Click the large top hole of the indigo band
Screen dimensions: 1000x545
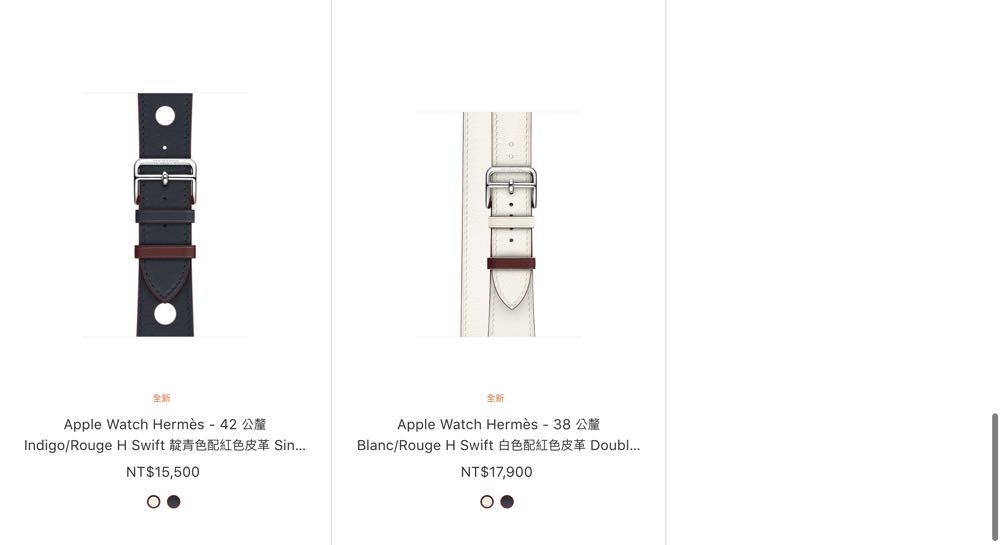[x=165, y=116]
